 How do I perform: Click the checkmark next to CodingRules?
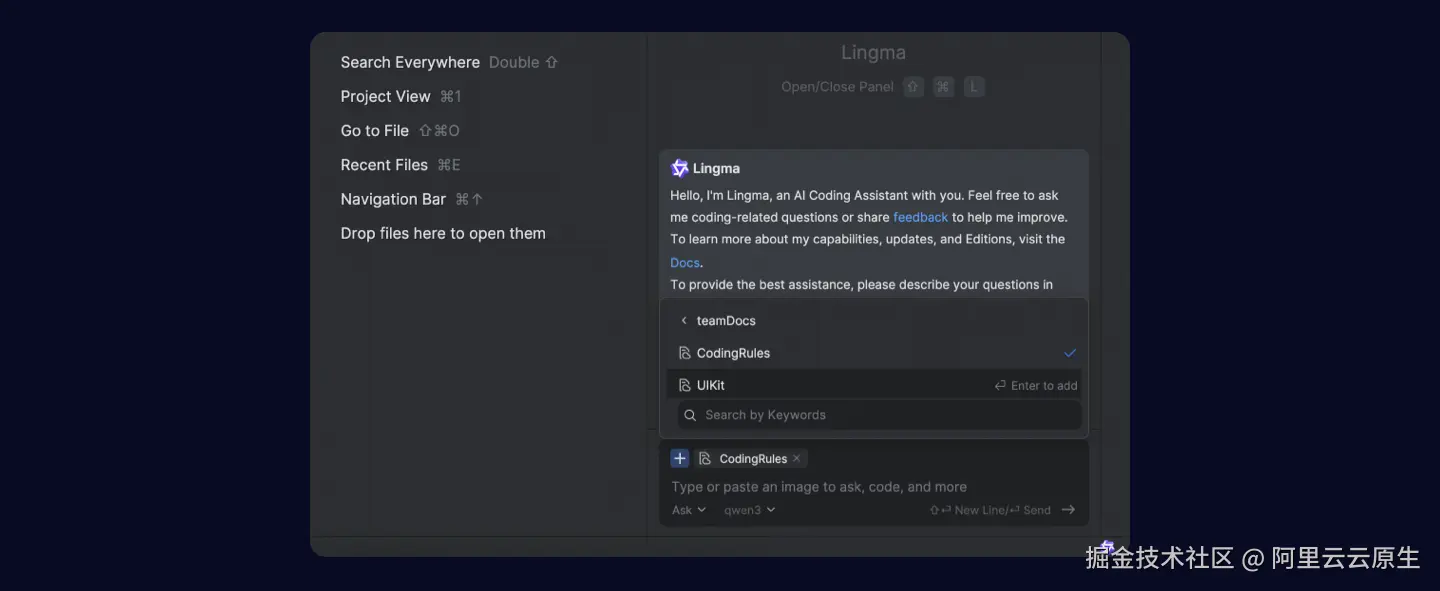1070,353
